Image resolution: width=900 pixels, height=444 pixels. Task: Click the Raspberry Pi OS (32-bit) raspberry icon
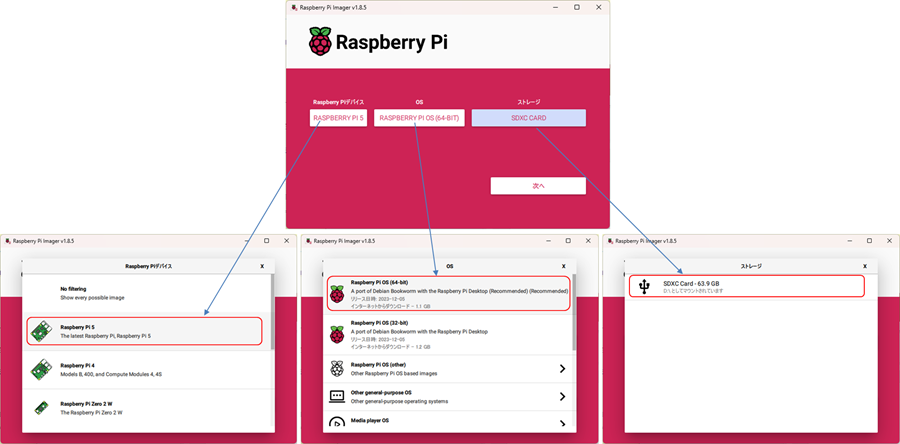click(x=337, y=335)
